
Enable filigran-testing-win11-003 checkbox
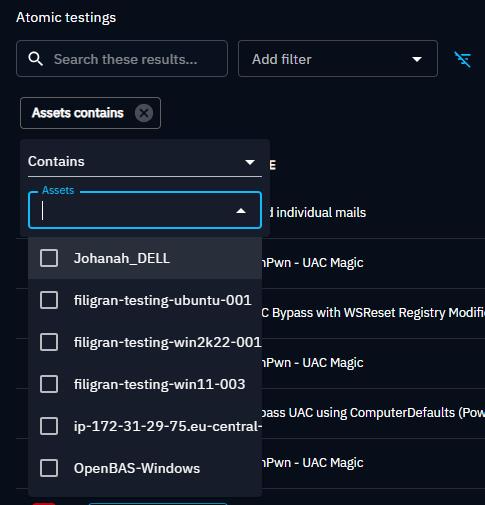point(49,384)
